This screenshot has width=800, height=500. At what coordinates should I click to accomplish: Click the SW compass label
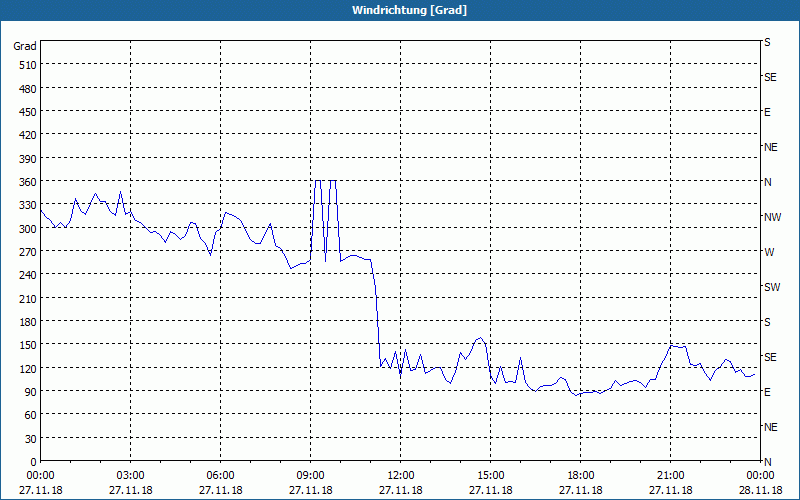click(772, 287)
